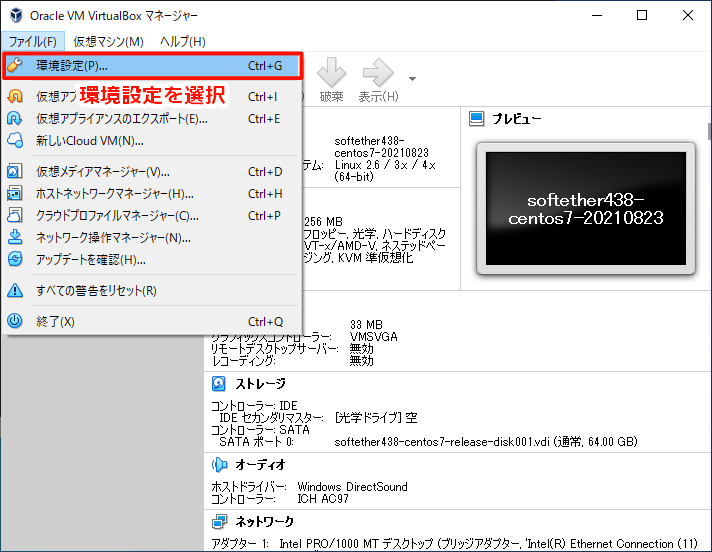This screenshot has height=552, width=712.
Task: Open 仮想メディアマネージャー(V)...
Action: coord(152,172)
